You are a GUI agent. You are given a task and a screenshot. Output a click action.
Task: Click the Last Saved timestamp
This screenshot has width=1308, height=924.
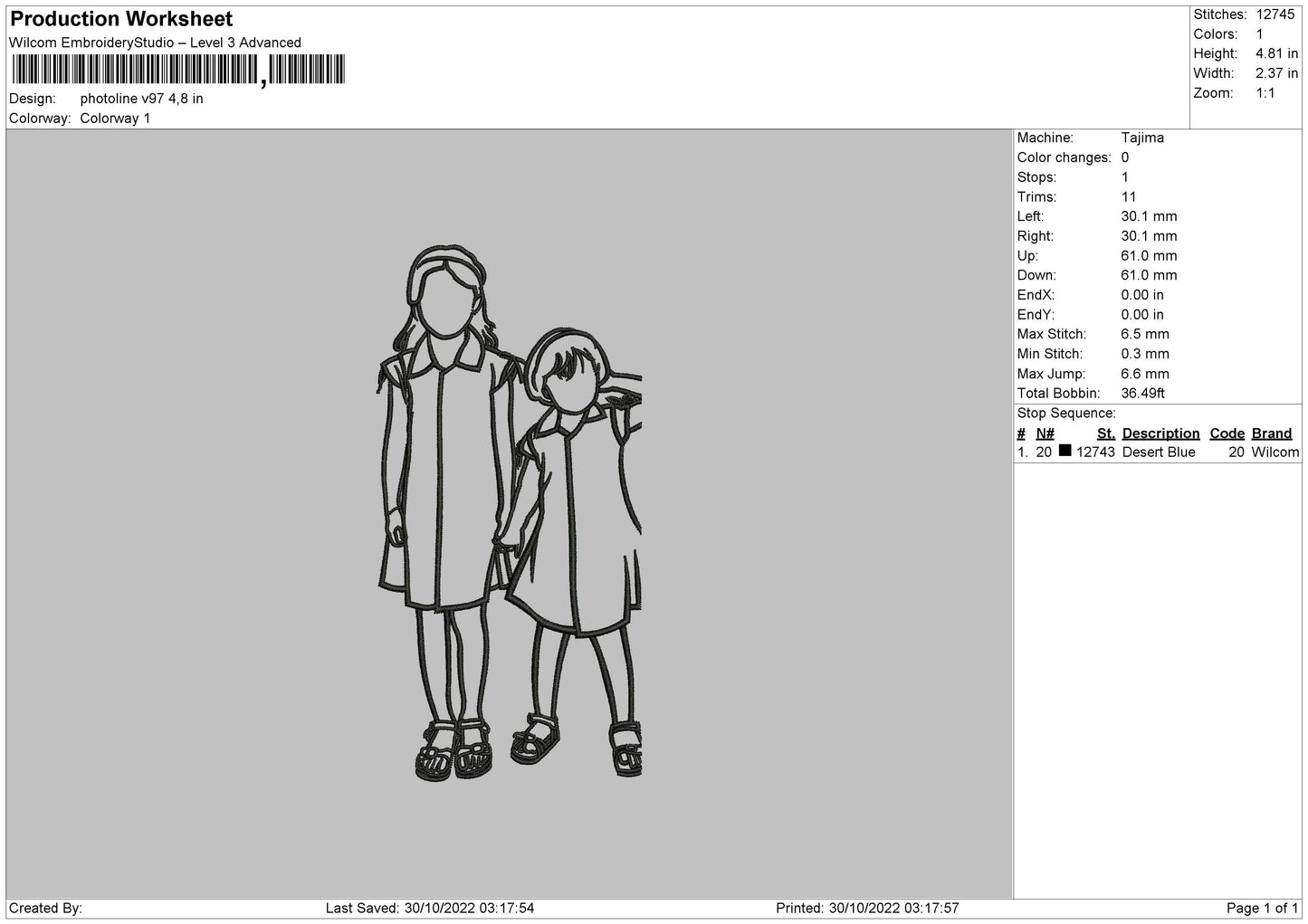[430, 908]
